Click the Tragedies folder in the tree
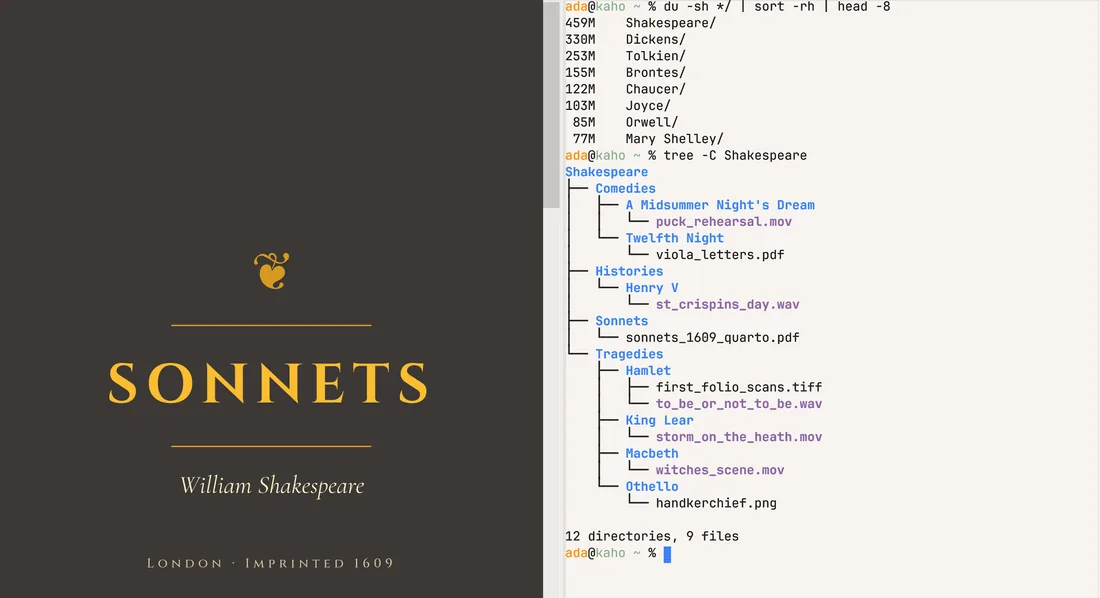The image size is (1100, 598). (629, 354)
